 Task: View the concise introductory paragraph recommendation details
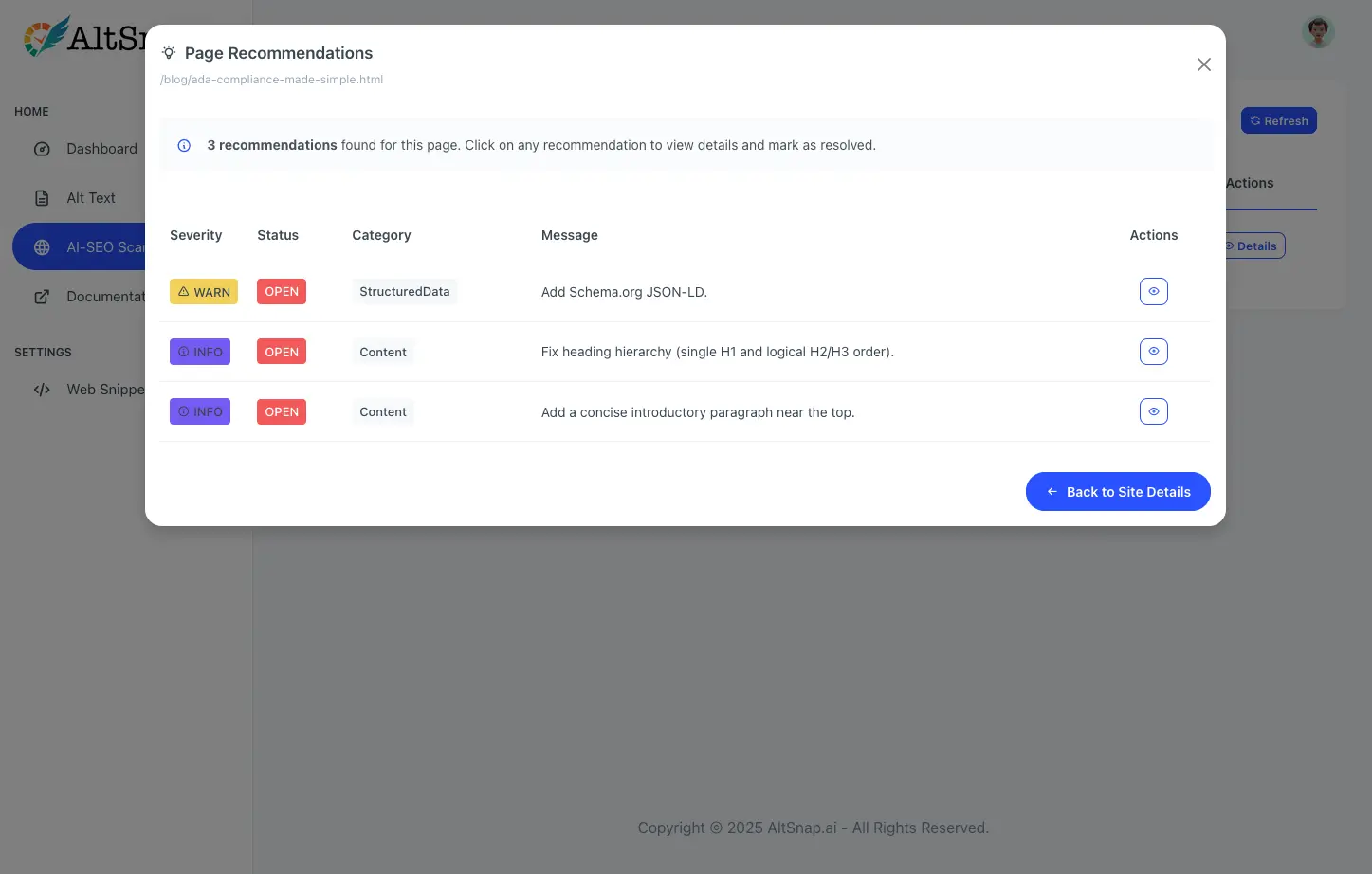coord(1153,411)
